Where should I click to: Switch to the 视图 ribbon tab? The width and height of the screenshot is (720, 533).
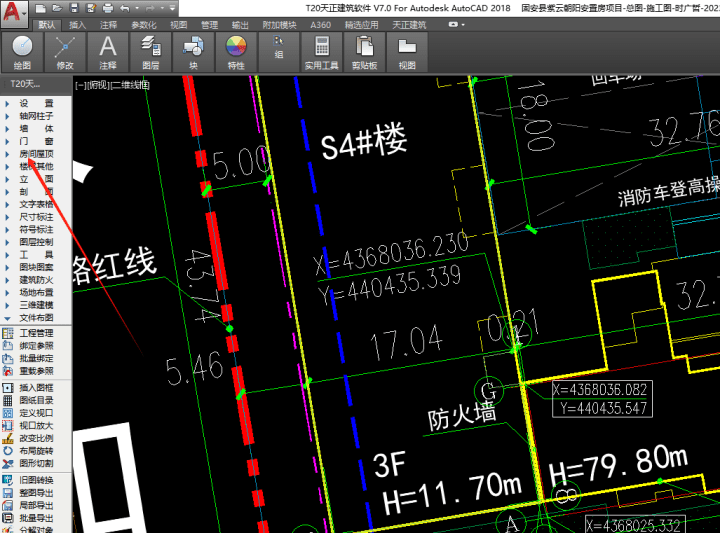pyautogui.click(x=179, y=25)
